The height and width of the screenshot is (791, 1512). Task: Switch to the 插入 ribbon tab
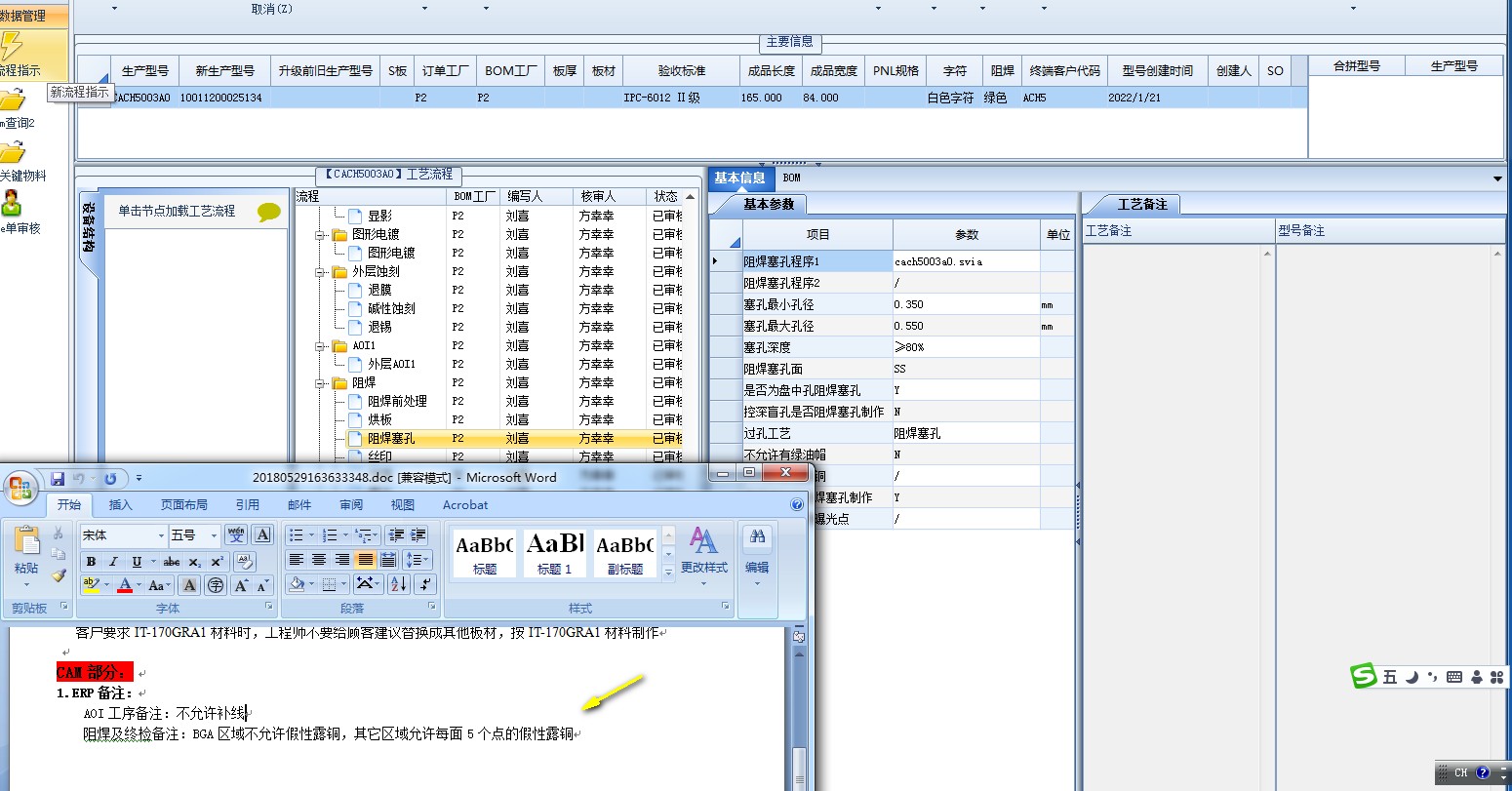click(x=120, y=504)
